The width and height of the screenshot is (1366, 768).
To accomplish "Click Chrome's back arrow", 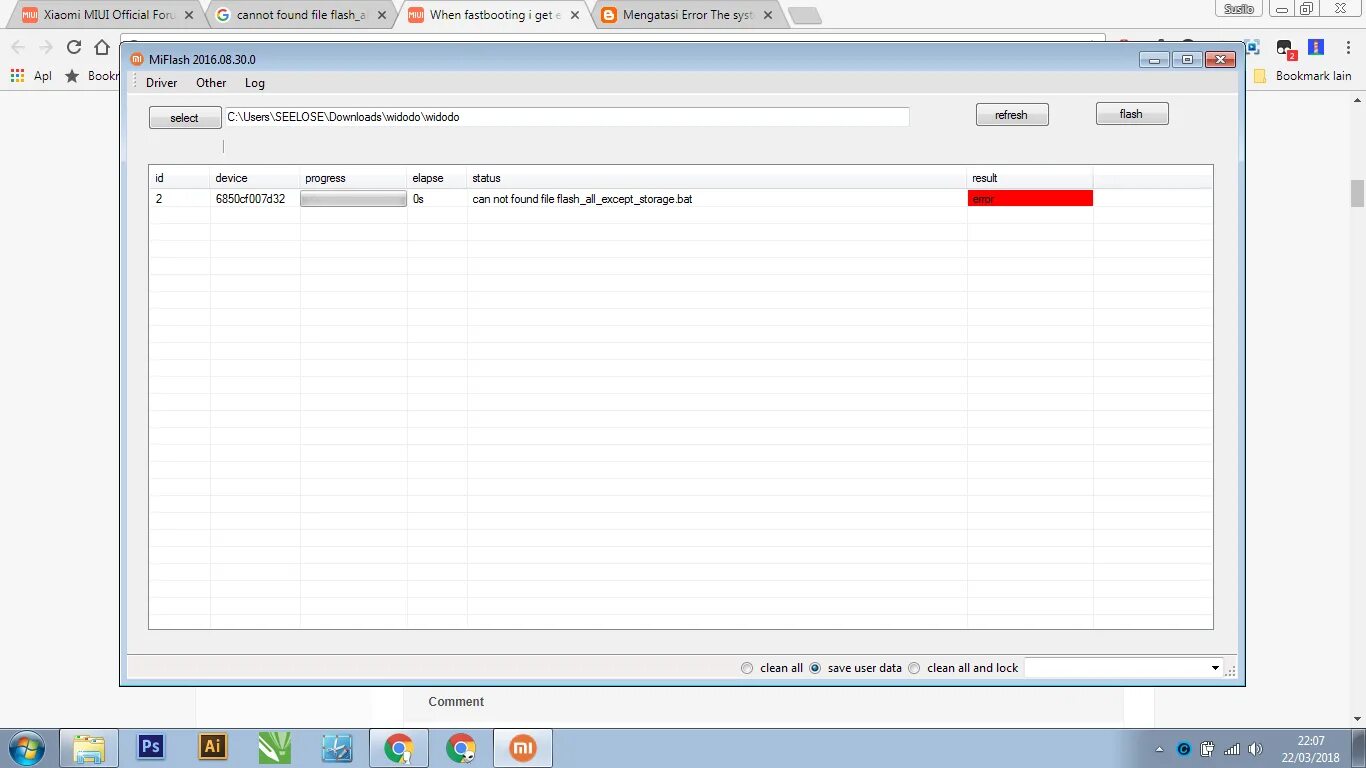I will pos(18,47).
